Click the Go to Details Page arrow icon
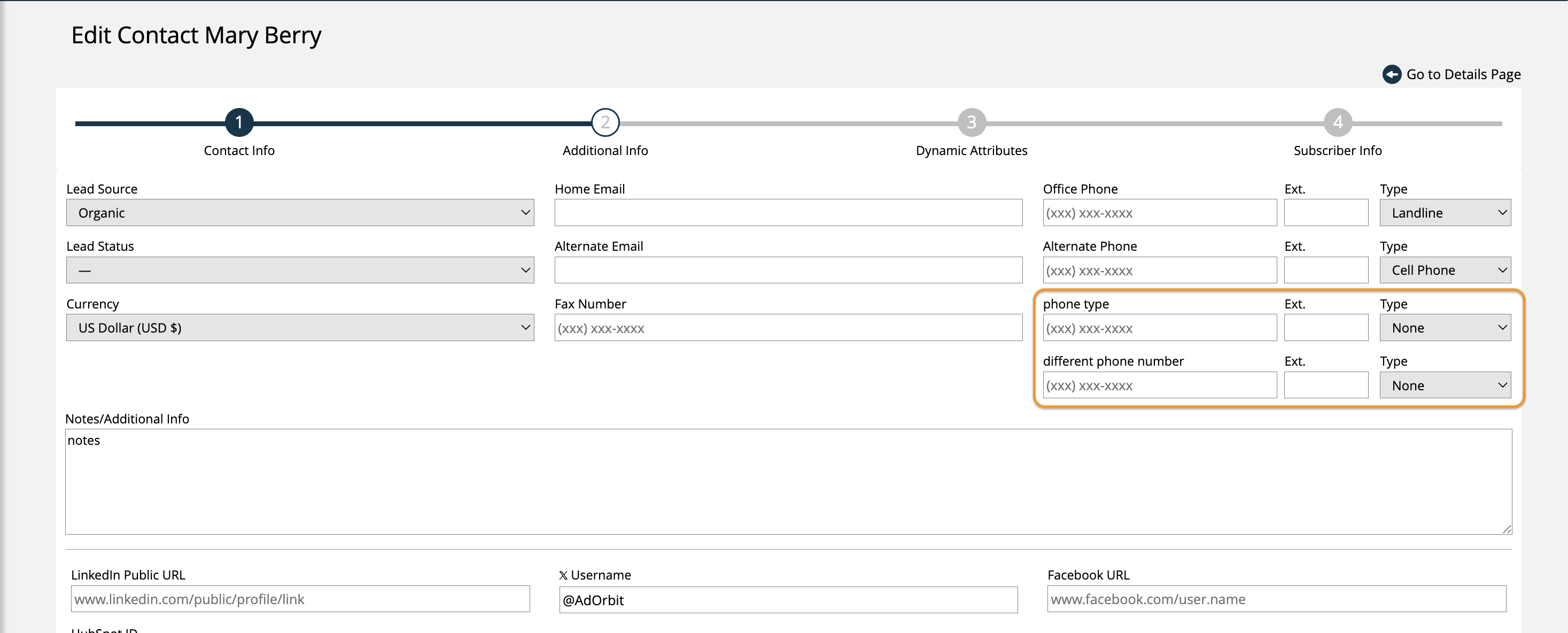This screenshot has height=633, width=1568. (1392, 74)
